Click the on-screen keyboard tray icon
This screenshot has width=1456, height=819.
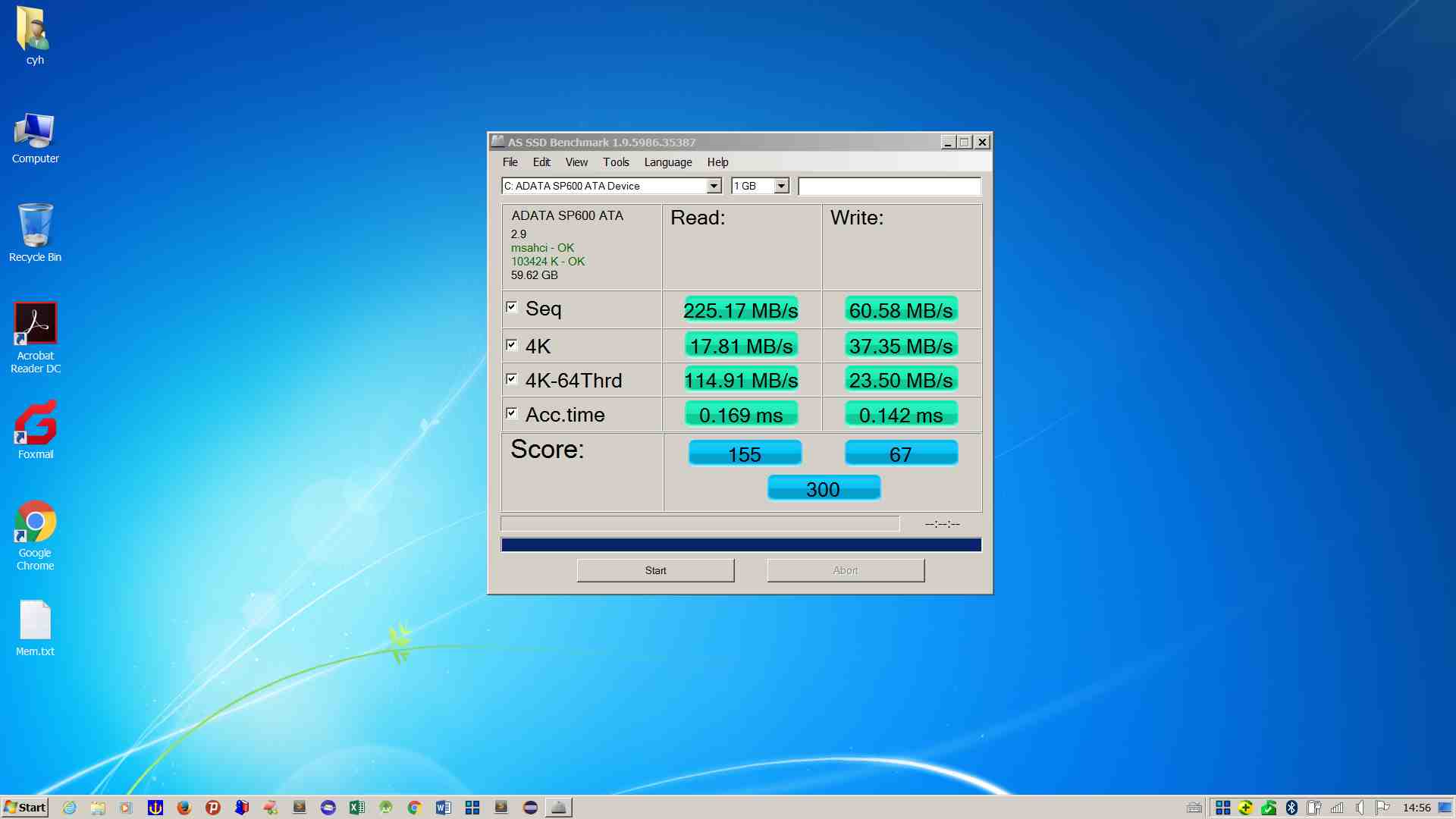point(1194,808)
